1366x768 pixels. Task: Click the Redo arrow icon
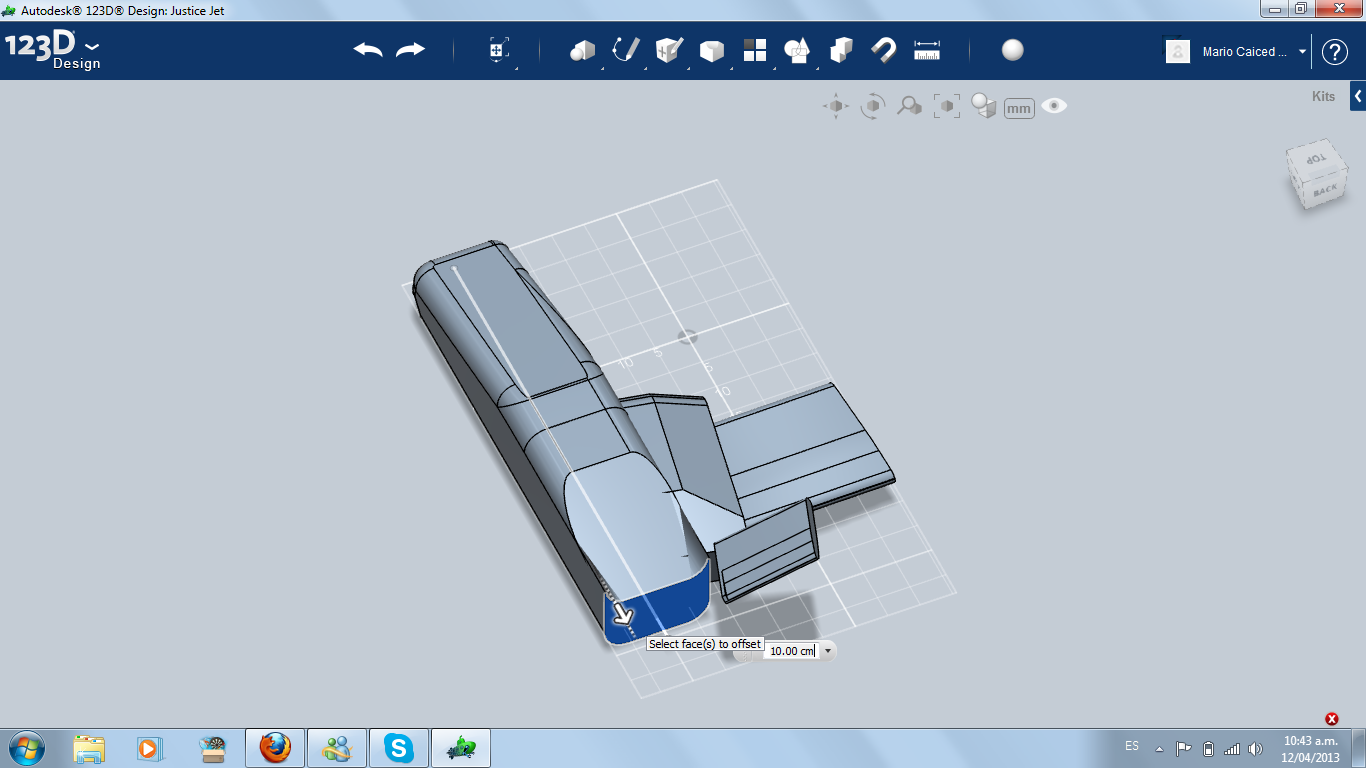coord(410,50)
